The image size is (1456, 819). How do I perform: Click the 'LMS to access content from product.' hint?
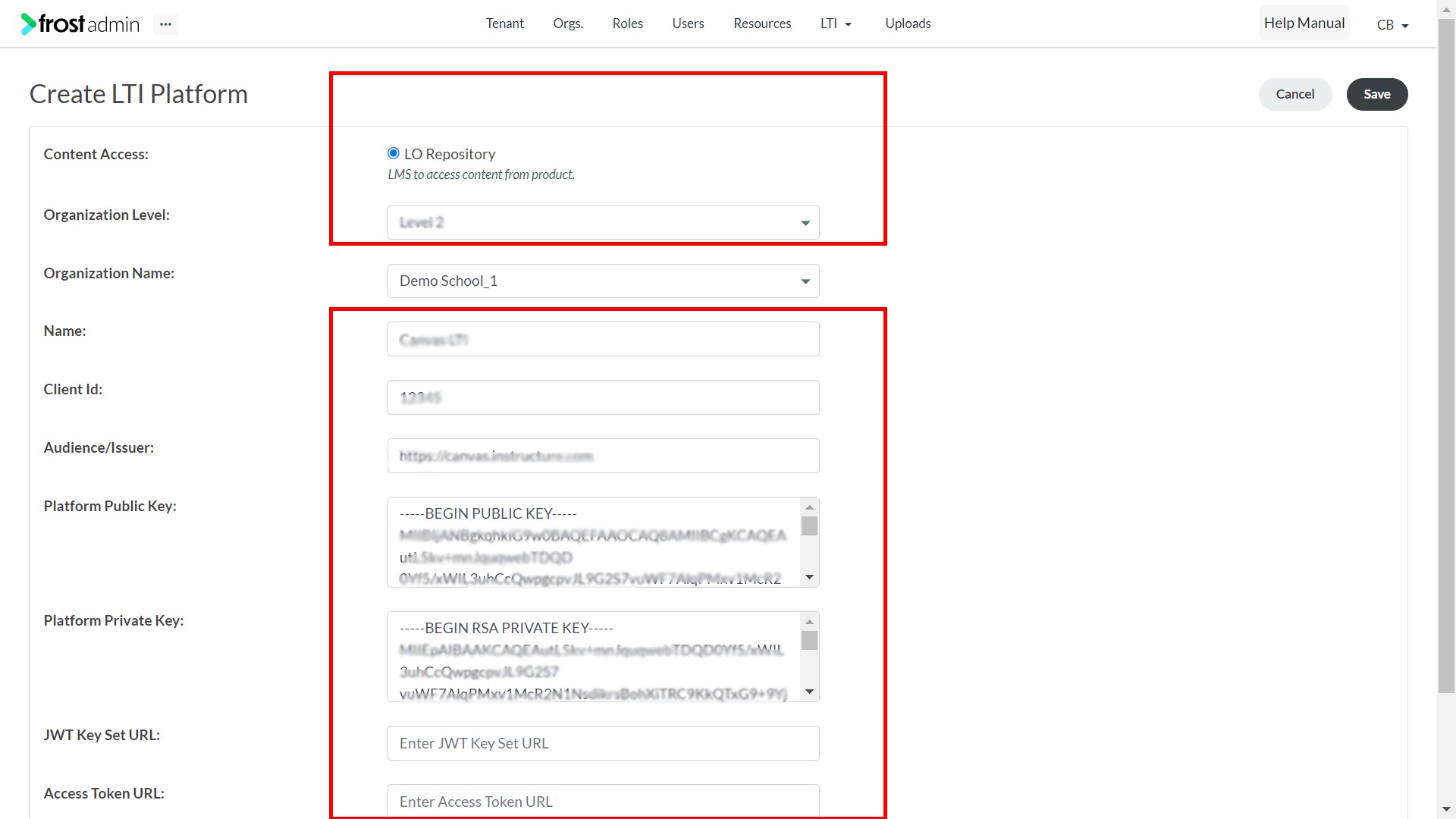tap(482, 174)
